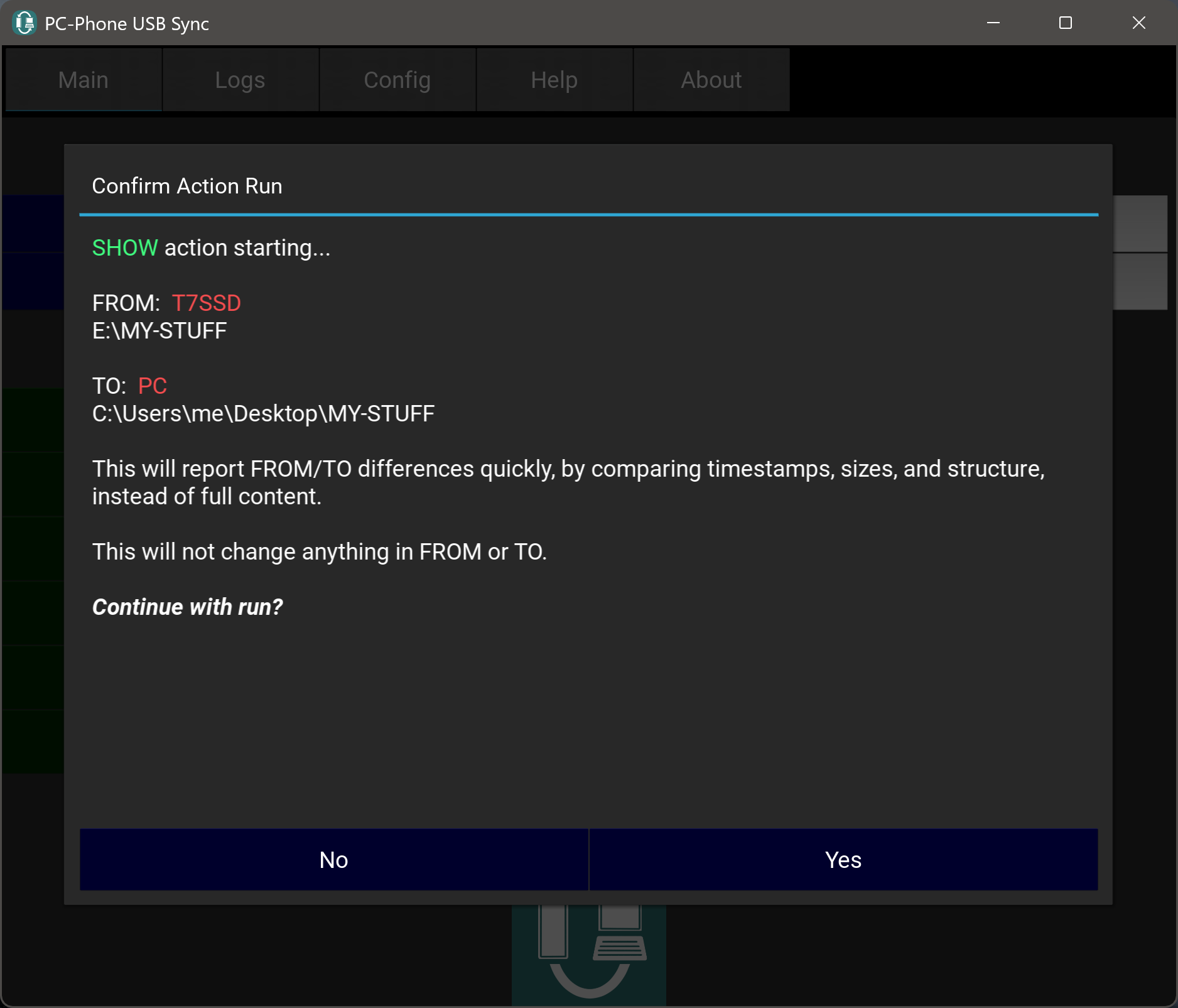Minimize the PC-Phone USB Sync window
The image size is (1178, 1008).
click(993, 23)
